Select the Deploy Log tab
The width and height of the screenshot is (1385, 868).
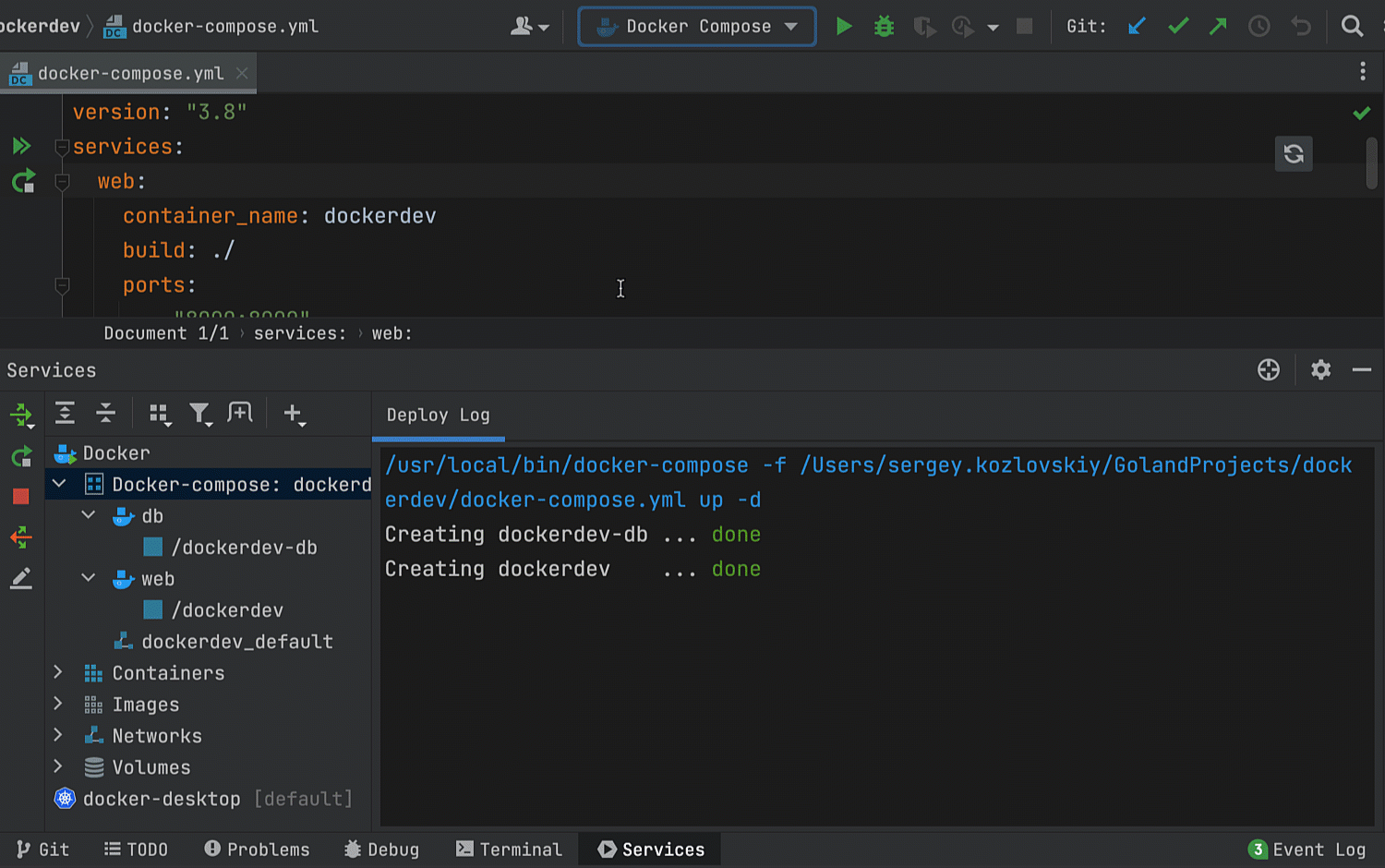(438, 416)
